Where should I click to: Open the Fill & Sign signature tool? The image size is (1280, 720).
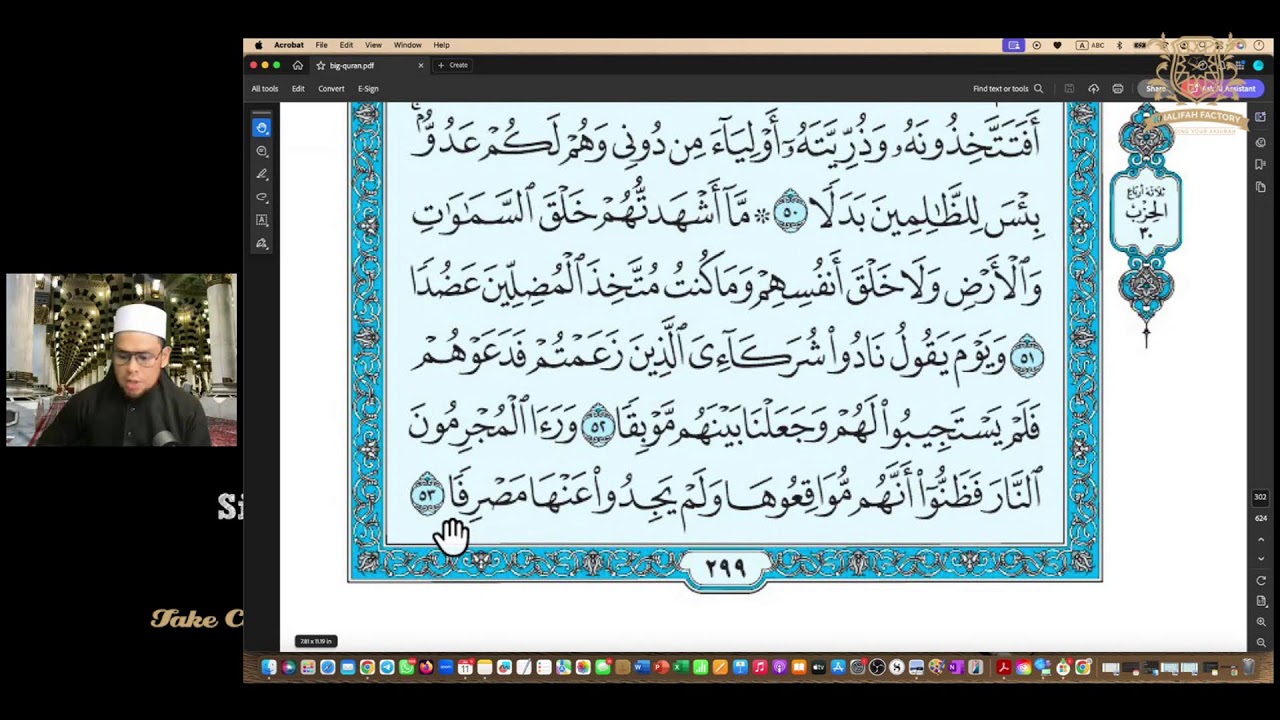pos(262,243)
